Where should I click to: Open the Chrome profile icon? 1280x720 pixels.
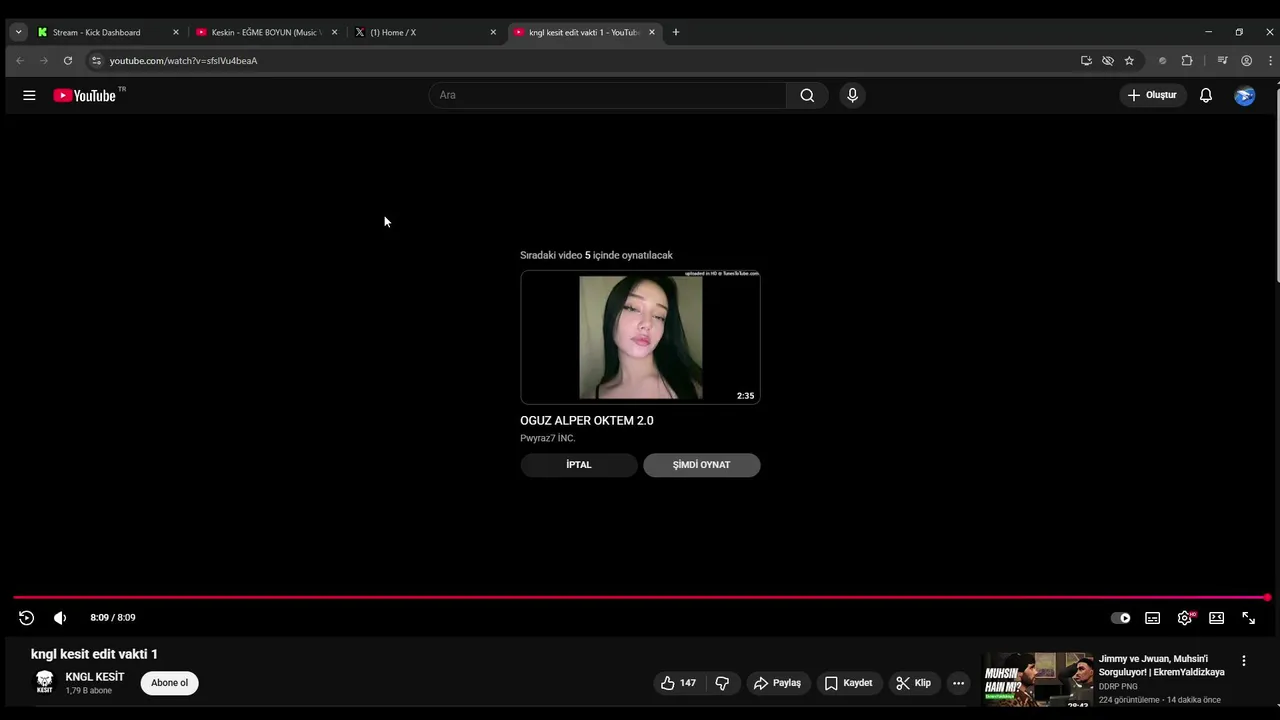pos(1246,61)
